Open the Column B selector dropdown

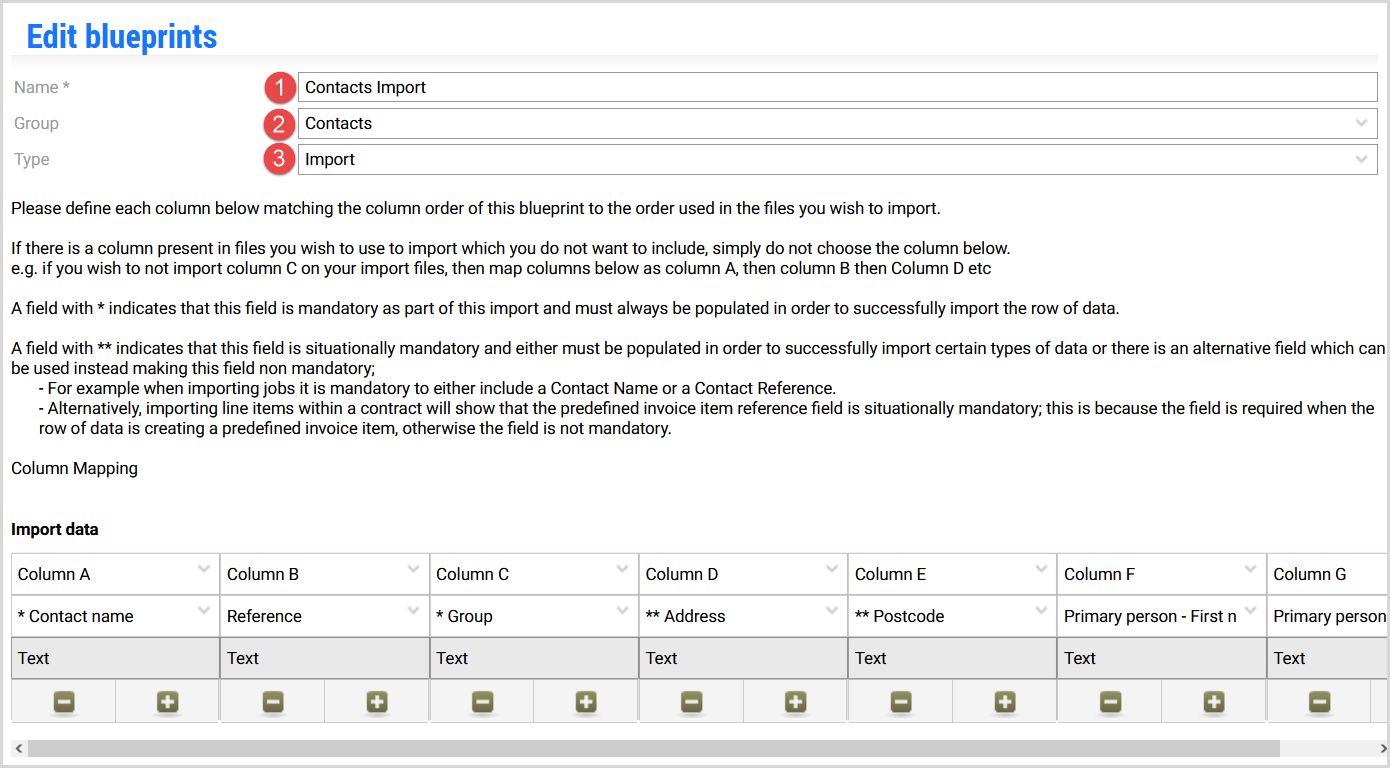325,574
